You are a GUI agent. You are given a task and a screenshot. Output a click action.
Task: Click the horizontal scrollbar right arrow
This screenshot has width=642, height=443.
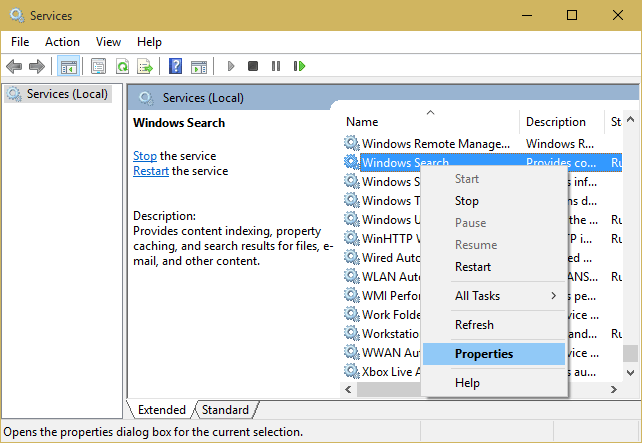click(614, 389)
